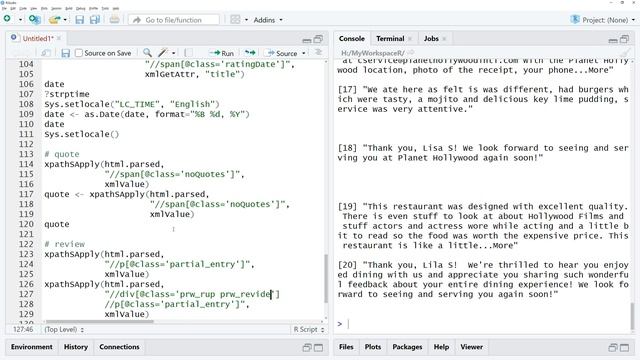Open the Packages tab
Image resolution: width=640 pixels, height=360 pixels.
click(407, 347)
